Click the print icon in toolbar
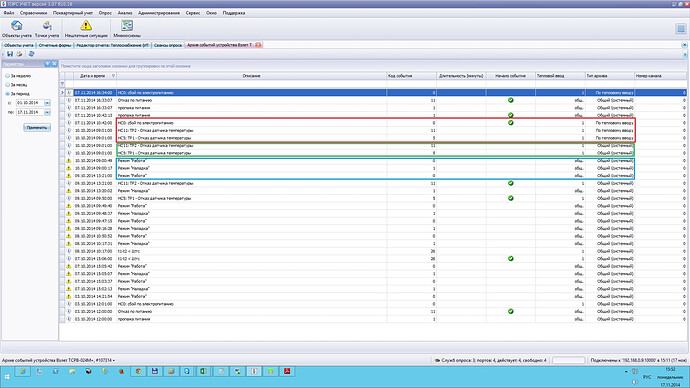690x388 pixels. pos(19,54)
